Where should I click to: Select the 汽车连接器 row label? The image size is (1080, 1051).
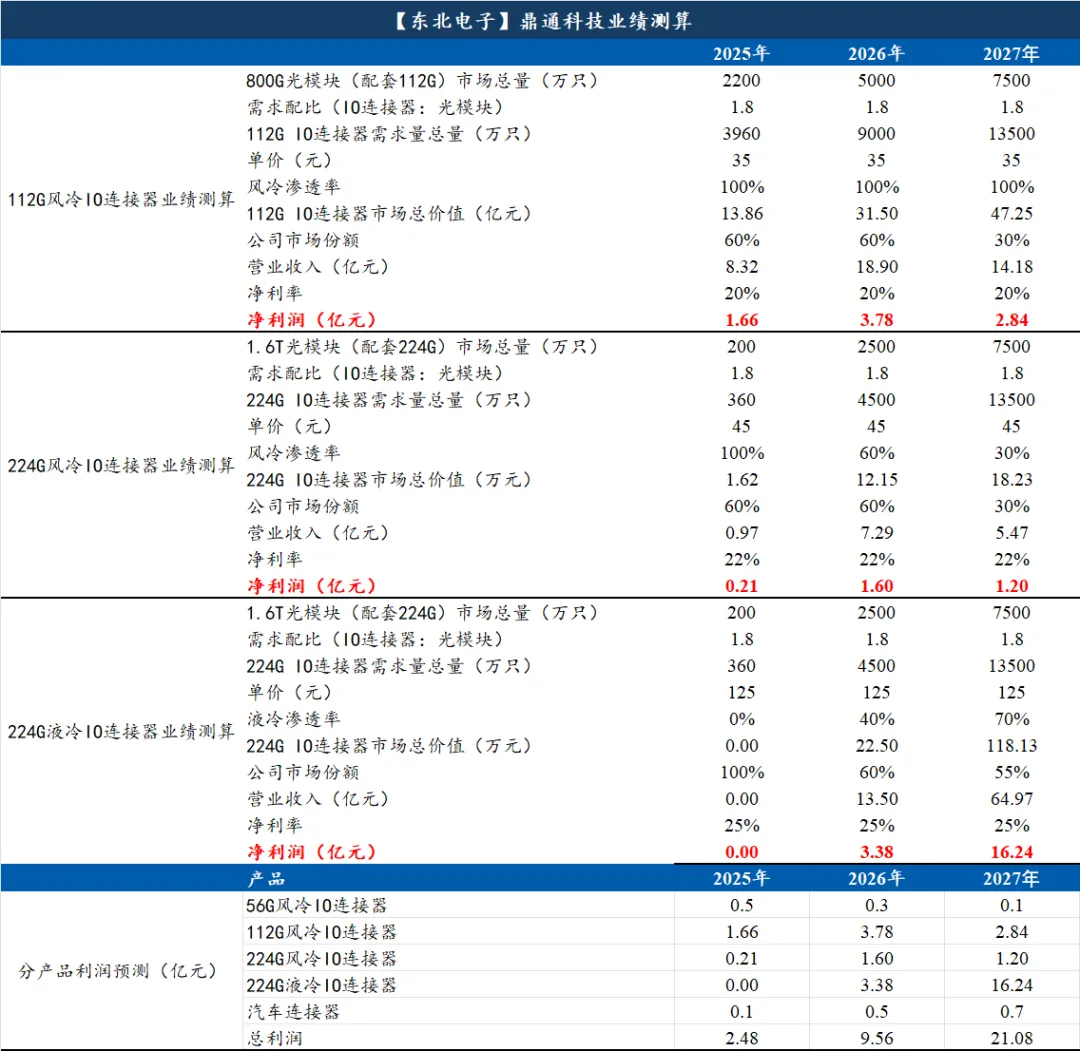[x=293, y=1012]
